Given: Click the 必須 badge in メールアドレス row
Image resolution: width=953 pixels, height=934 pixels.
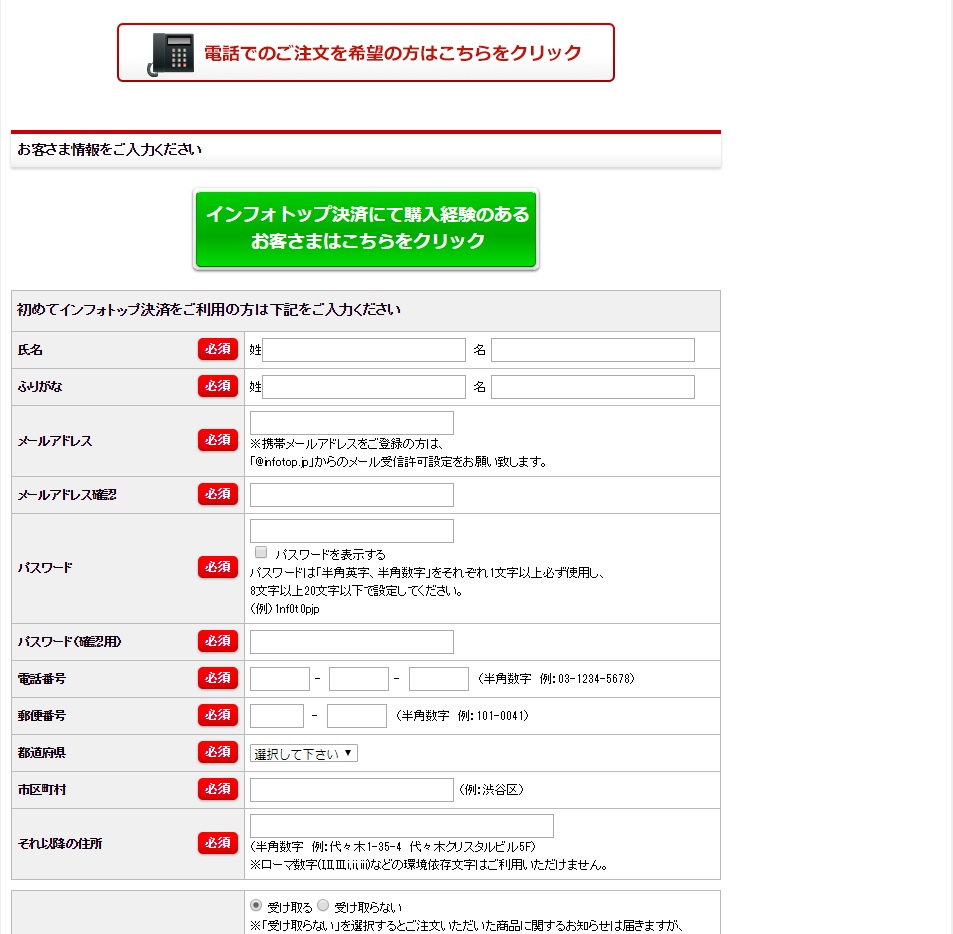Looking at the screenshot, I should click(218, 440).
